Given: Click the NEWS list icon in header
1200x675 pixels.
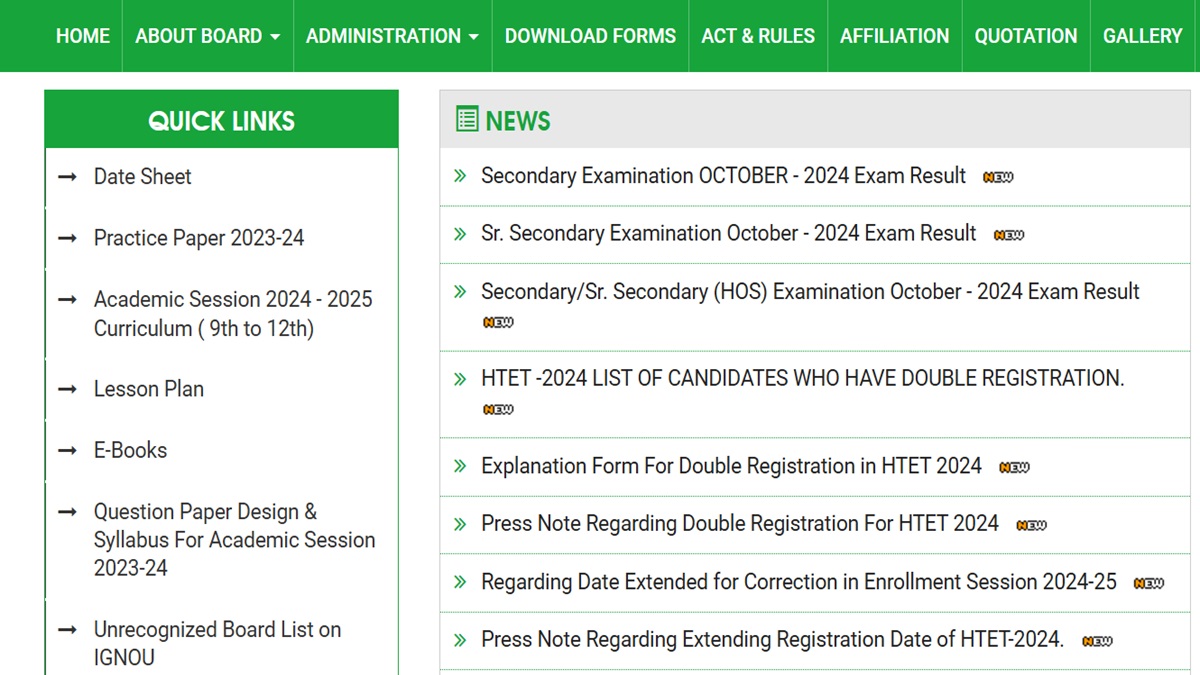Looking at the screenshot, I should point(467,120).
